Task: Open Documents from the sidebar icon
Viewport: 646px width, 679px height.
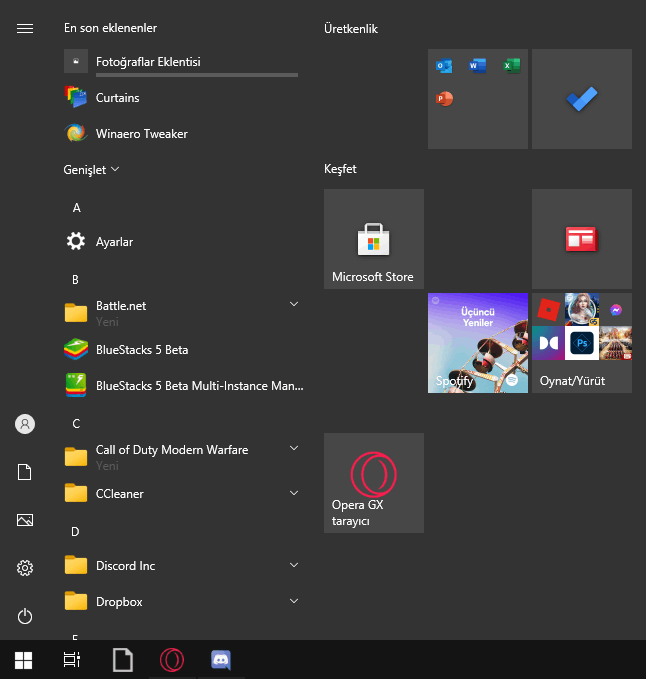Action: [25, 472]
